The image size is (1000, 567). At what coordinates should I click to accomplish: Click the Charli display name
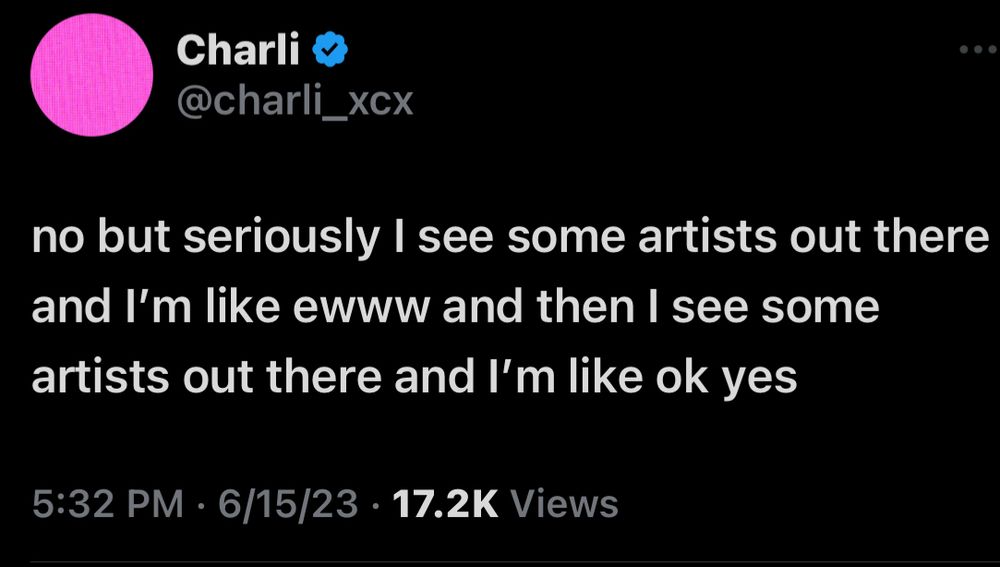click(x=238, y=49)
